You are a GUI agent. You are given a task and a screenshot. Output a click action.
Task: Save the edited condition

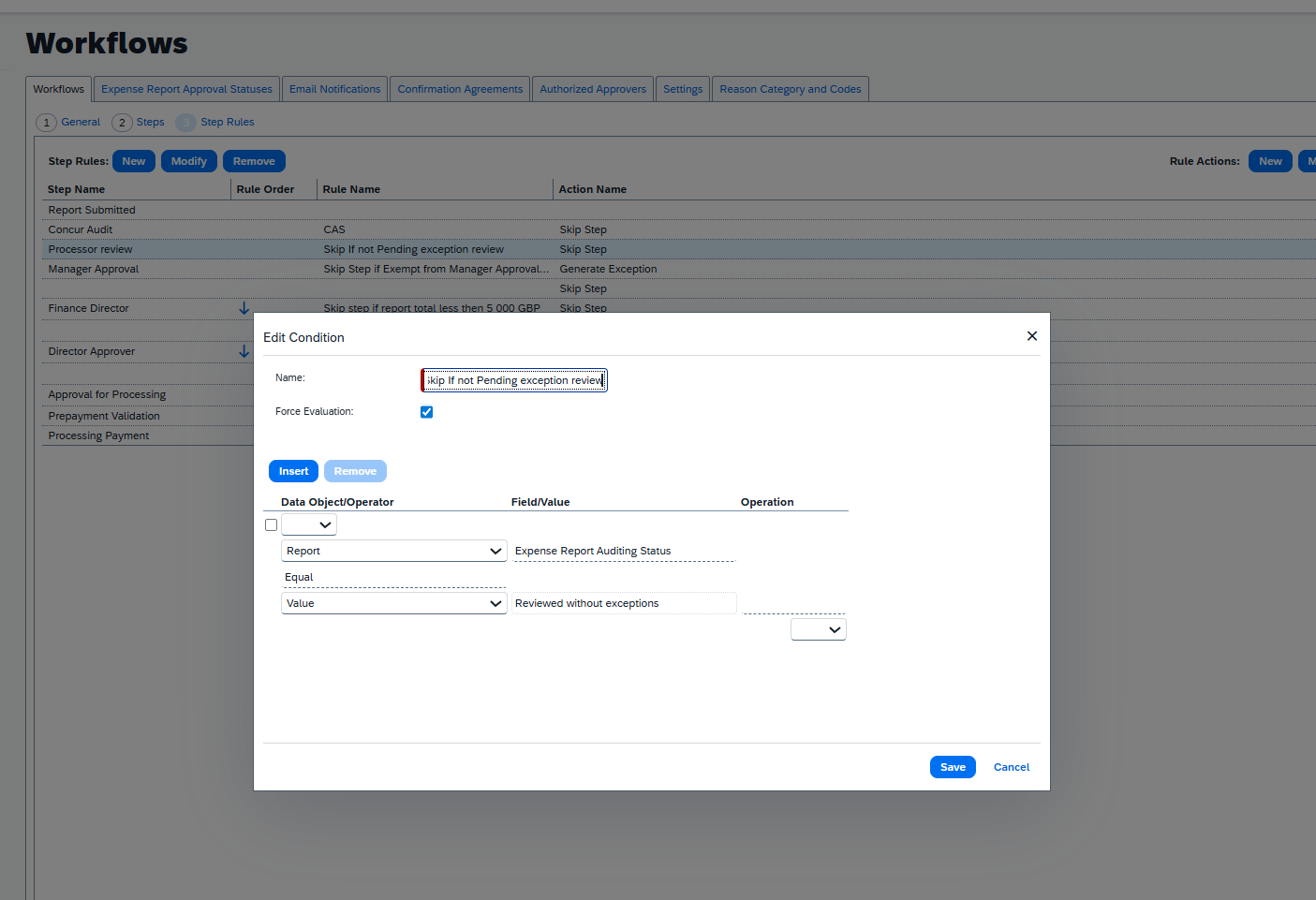coord(953,767)
